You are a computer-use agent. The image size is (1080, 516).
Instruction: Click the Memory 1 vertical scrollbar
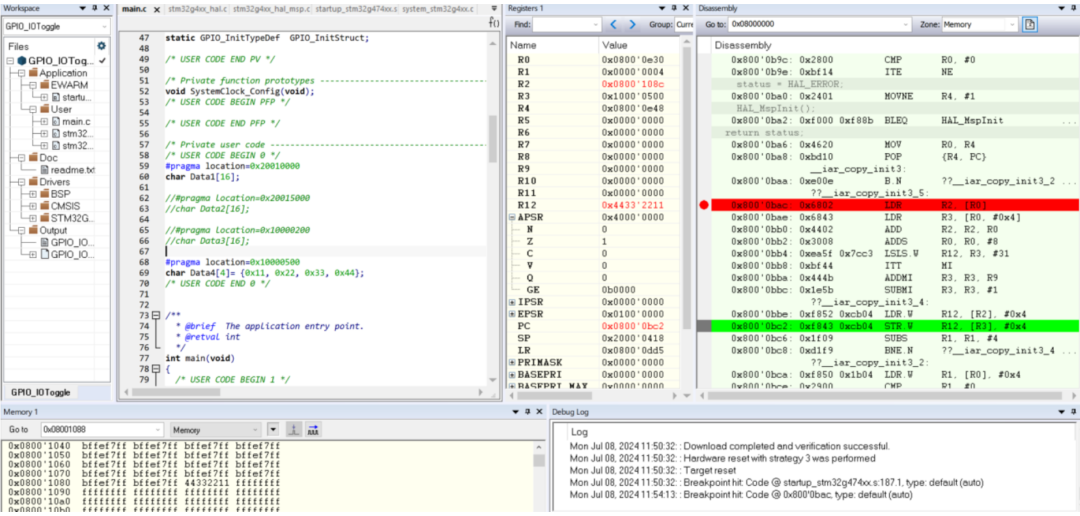click(x=539, y=476)
